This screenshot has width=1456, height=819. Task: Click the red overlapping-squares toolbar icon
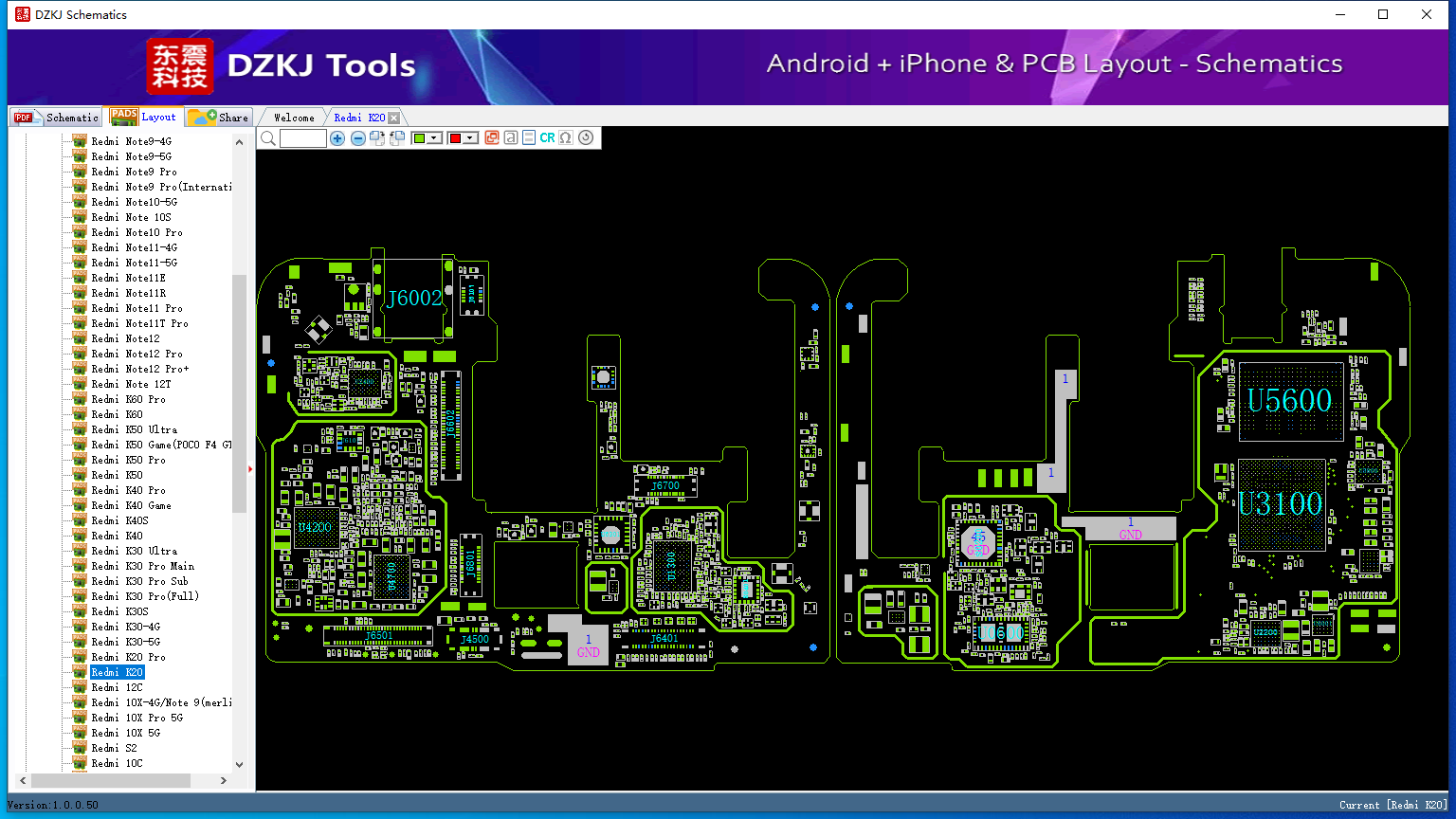pos(492,138)
